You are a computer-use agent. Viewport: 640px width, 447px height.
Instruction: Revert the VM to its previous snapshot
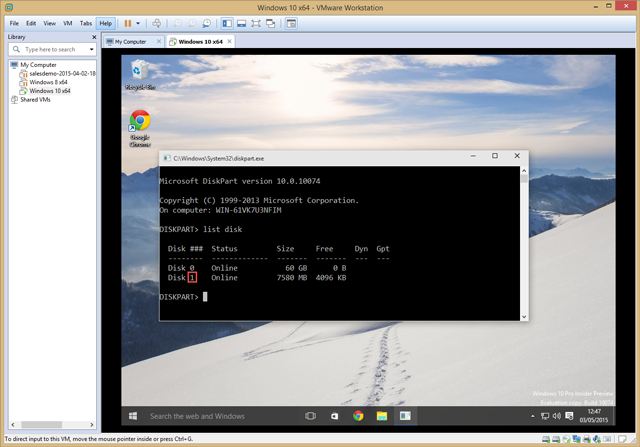[191, 23]
